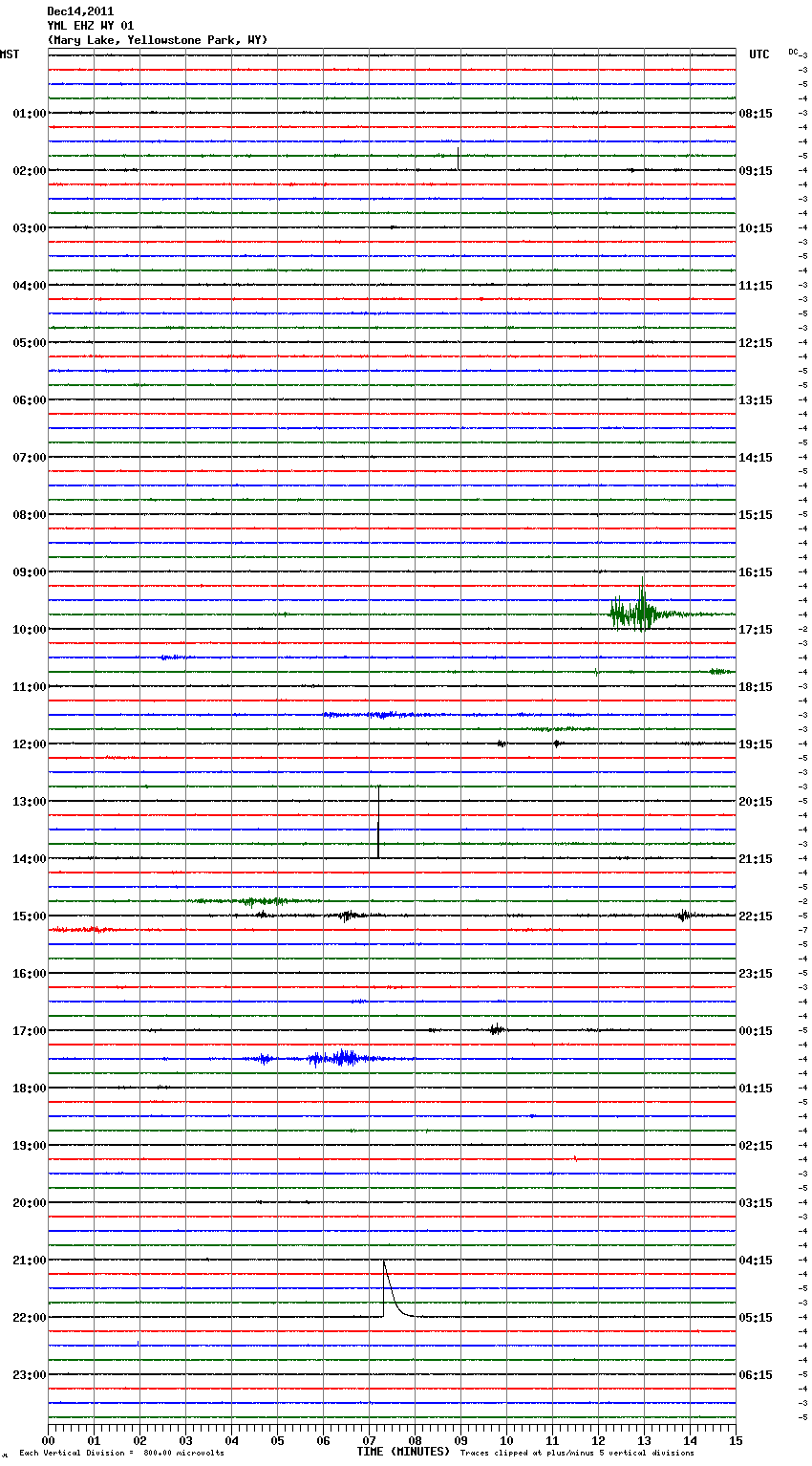The height and width of the screenshot is (1466, 812).
Task: Click minute tick label 15 on bottom axis
Action: click(x=736, y=1441)
